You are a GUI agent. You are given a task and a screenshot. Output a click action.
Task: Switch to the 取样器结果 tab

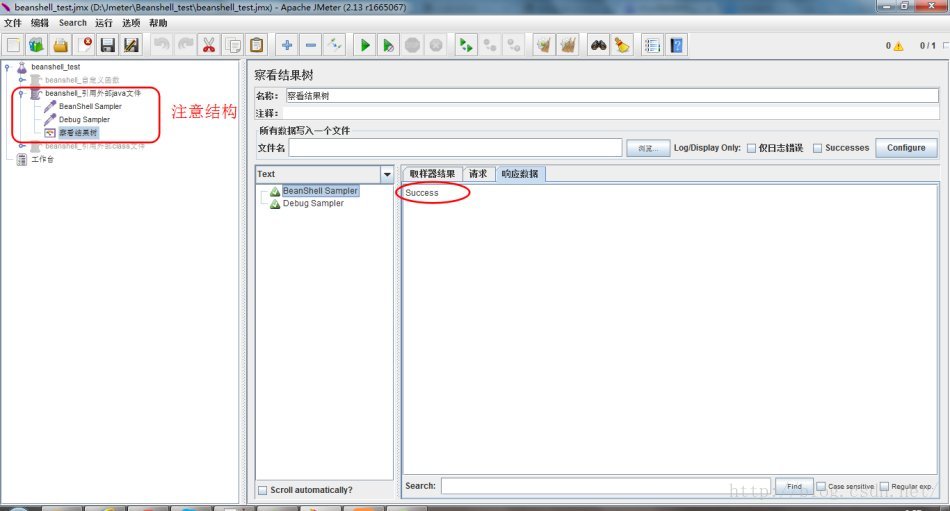pos(432,174)
